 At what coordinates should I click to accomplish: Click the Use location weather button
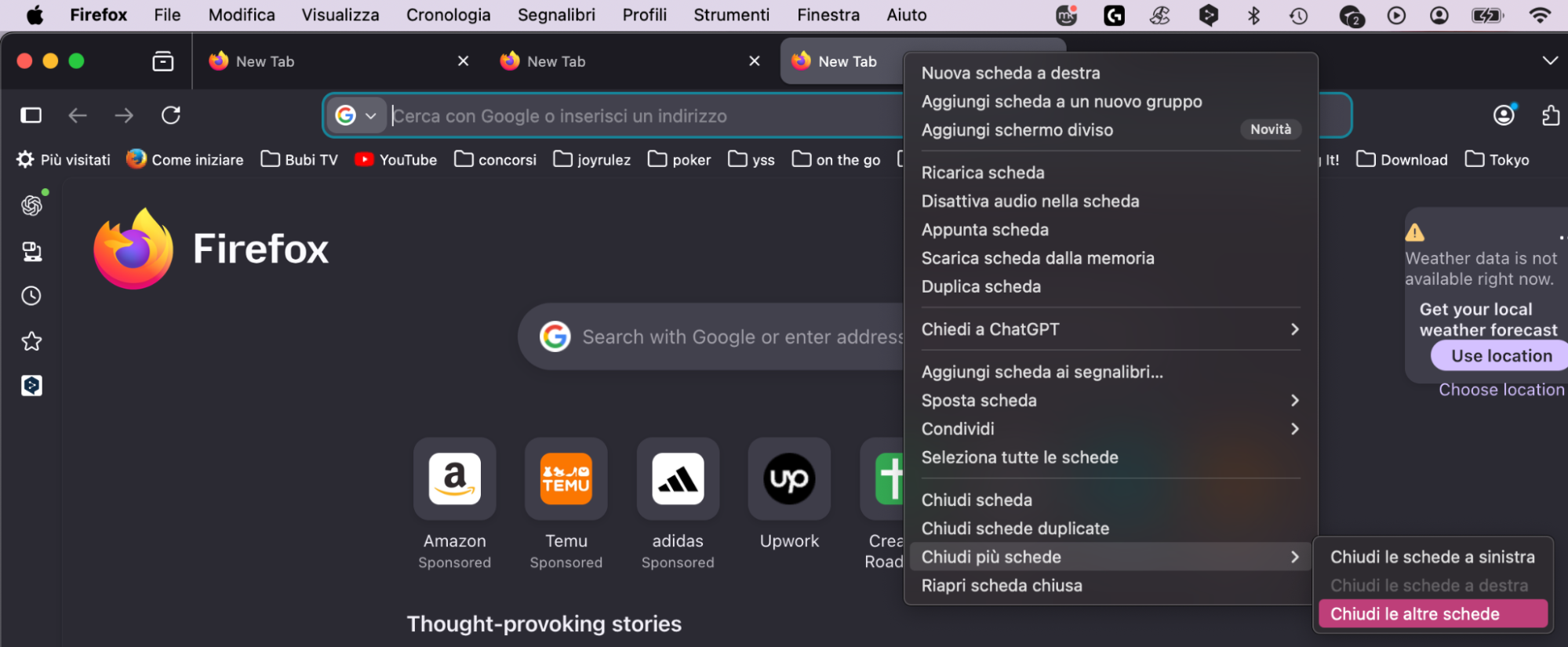coord(1501,356)
